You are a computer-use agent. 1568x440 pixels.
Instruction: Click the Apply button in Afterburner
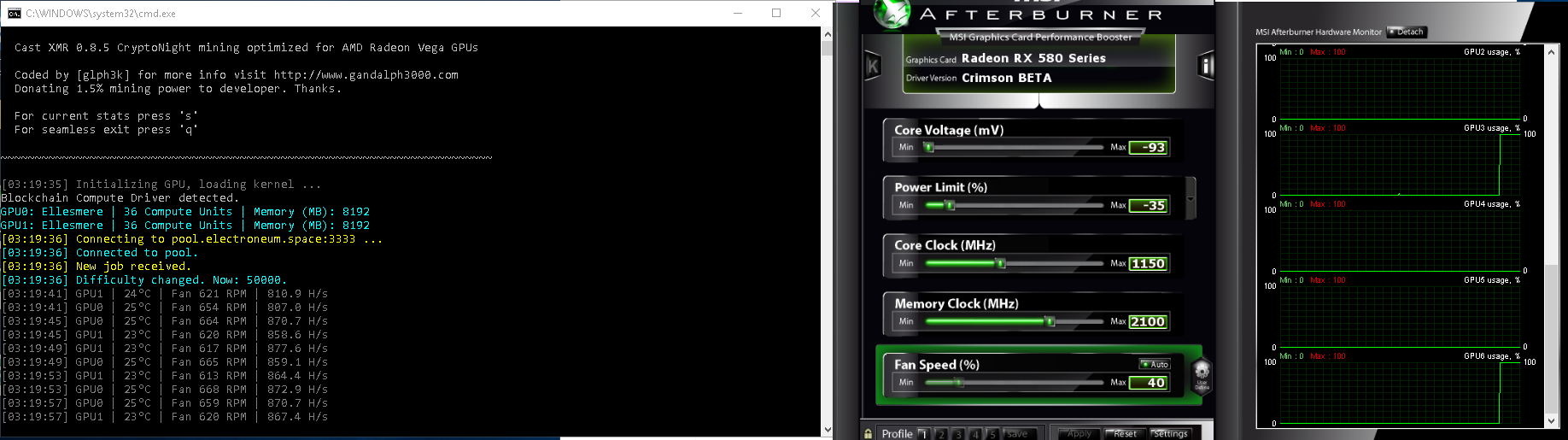1079,434
